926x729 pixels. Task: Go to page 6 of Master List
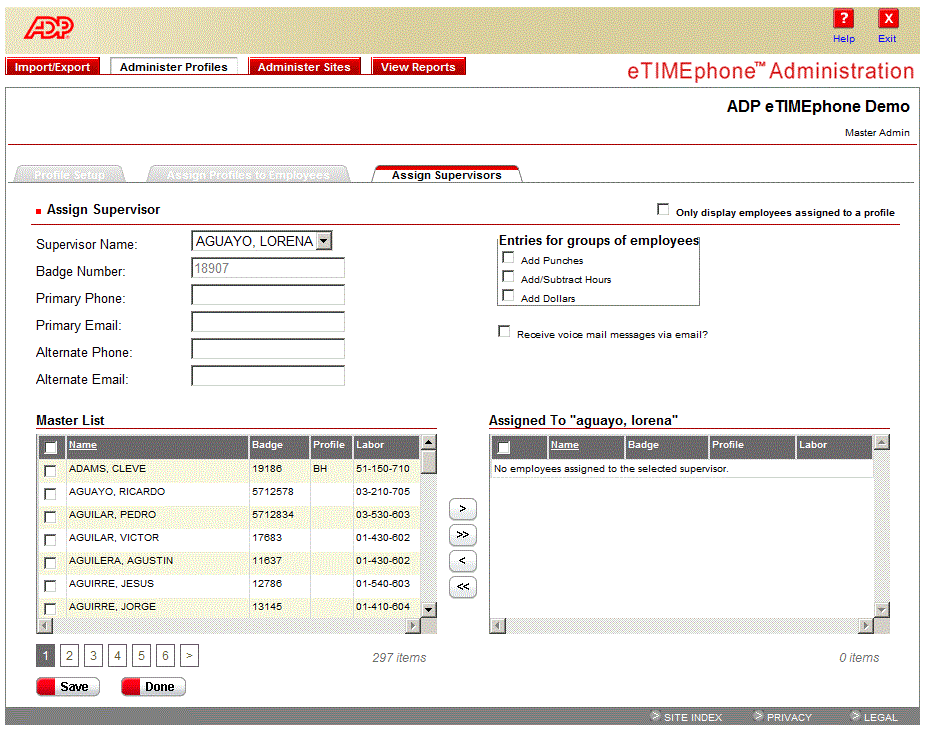pos(165,655)
